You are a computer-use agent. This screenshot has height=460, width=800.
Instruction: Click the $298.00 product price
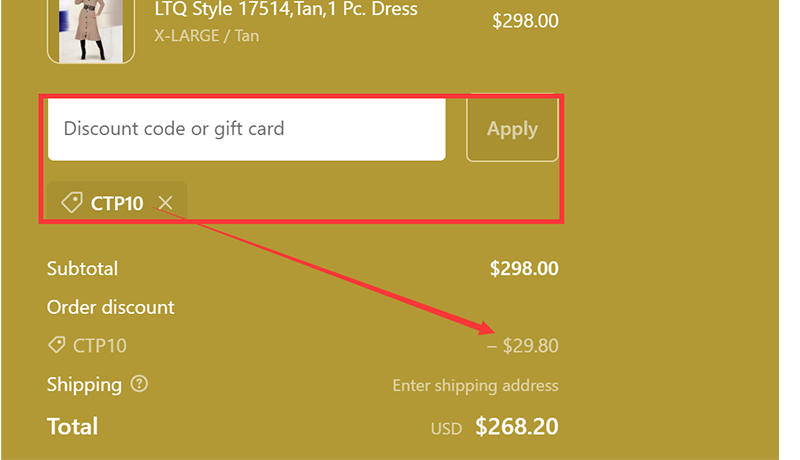525,21
